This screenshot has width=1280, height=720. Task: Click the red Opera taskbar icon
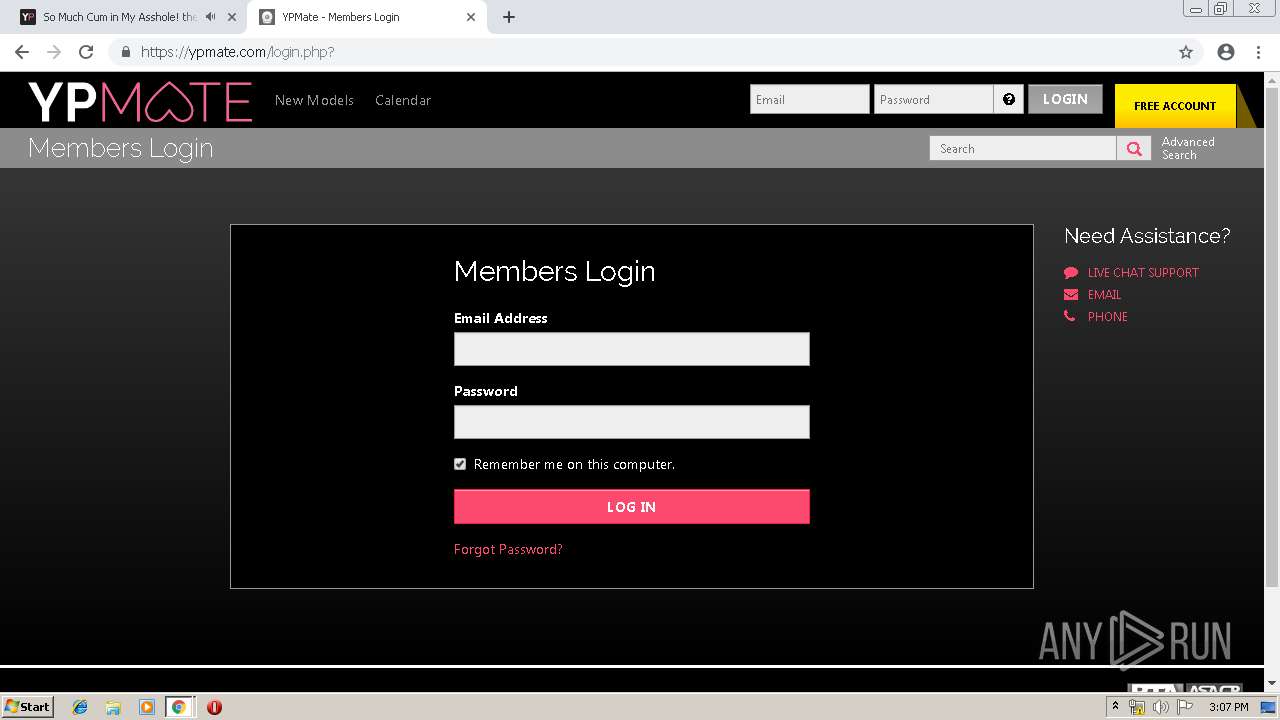pos(214,707)
